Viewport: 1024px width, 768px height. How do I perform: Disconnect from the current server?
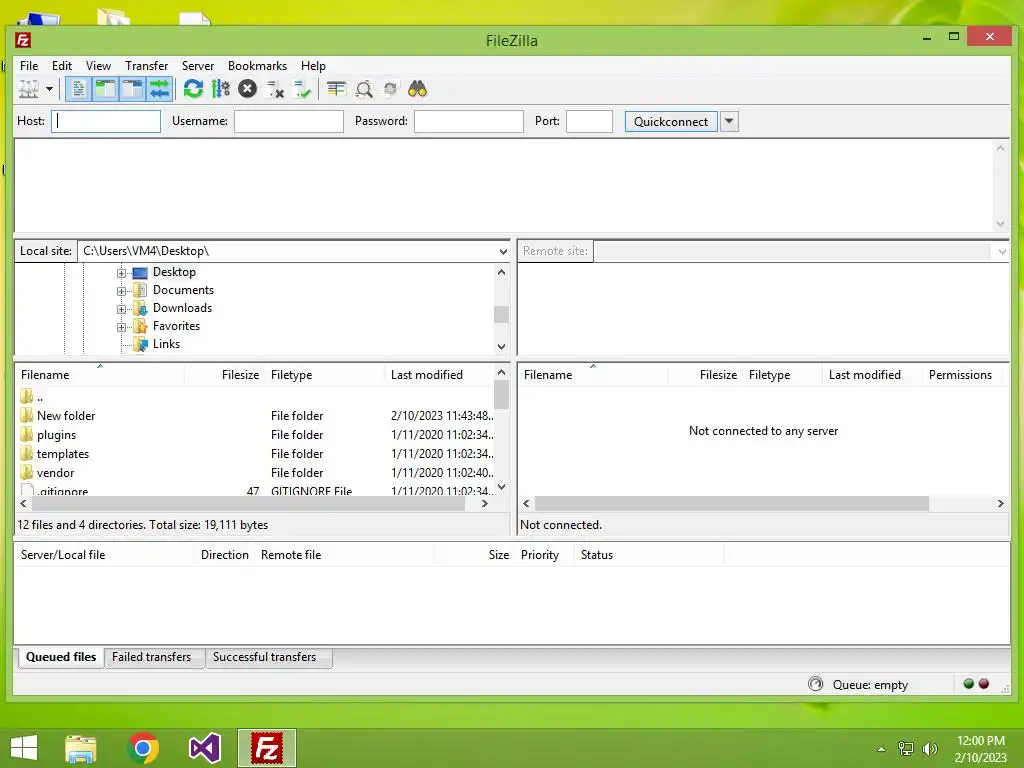click(275, 89)
